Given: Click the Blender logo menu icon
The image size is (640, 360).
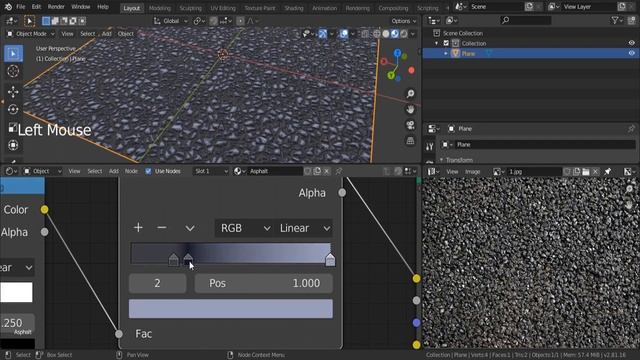Looking at the screenshot, I should click(x=8, y=7).
